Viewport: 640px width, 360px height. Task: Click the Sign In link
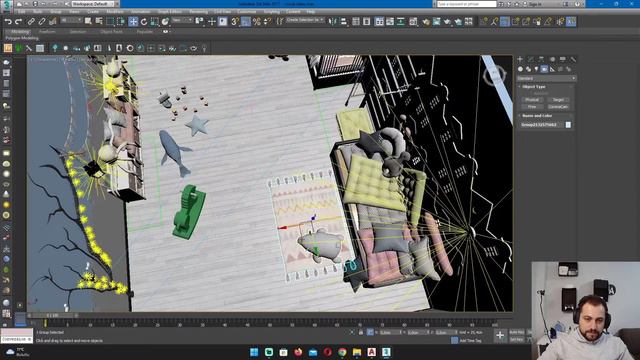pyautogui.click(x=535, y=4)
